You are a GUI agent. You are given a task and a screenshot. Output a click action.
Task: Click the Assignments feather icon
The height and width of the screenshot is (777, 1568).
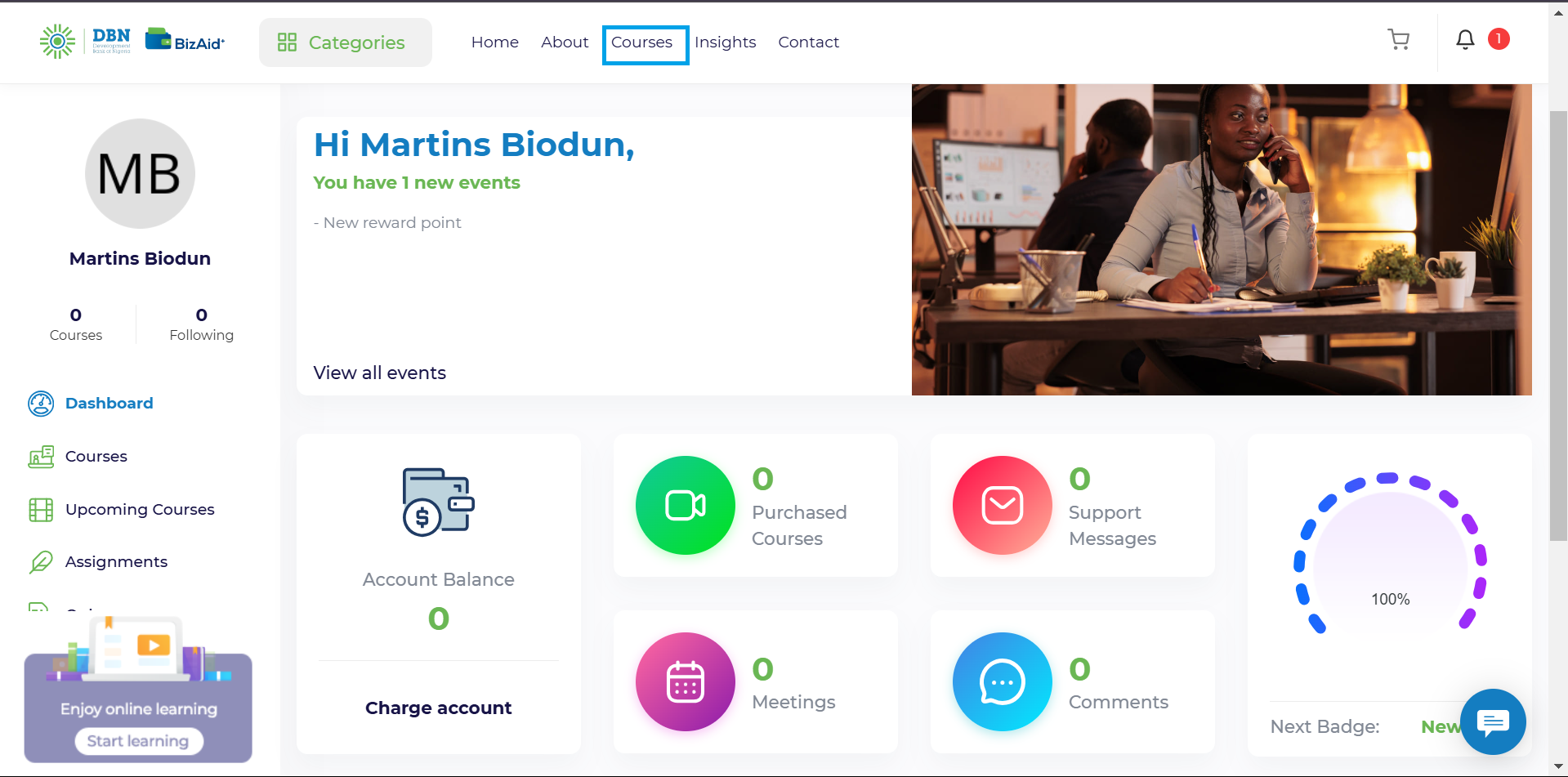(x=41, y=562)
